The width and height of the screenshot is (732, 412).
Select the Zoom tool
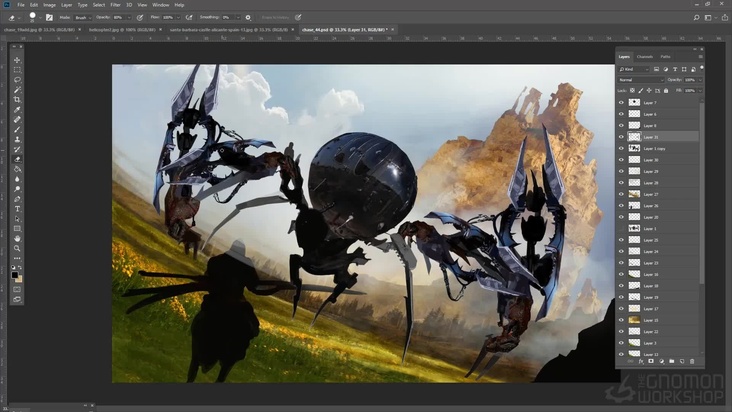17,248
